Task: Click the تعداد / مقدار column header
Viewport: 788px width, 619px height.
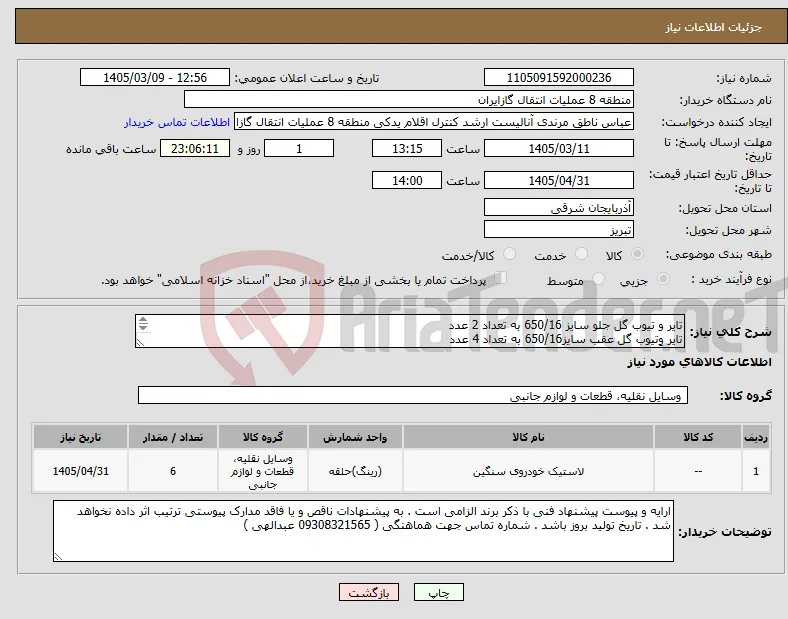Action: [173, 437]
